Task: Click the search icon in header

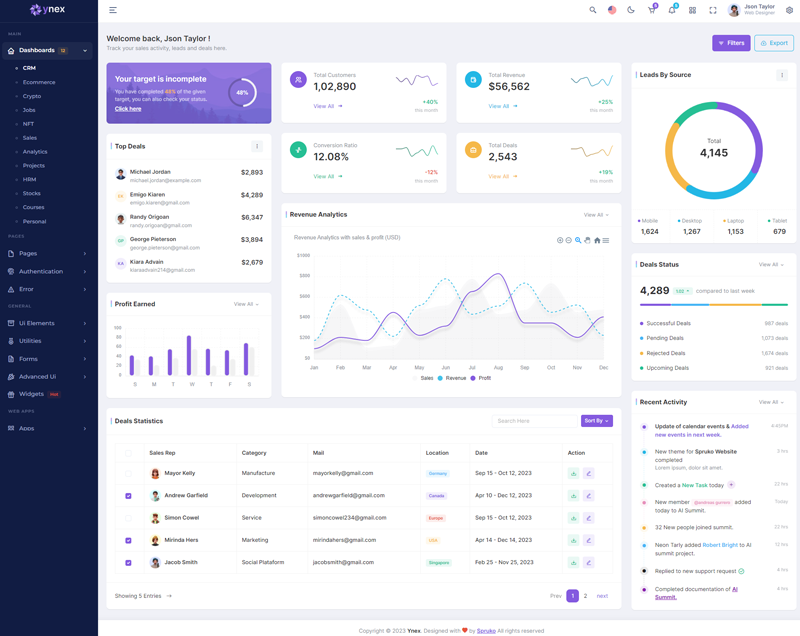Action: (x=592, y=10)
